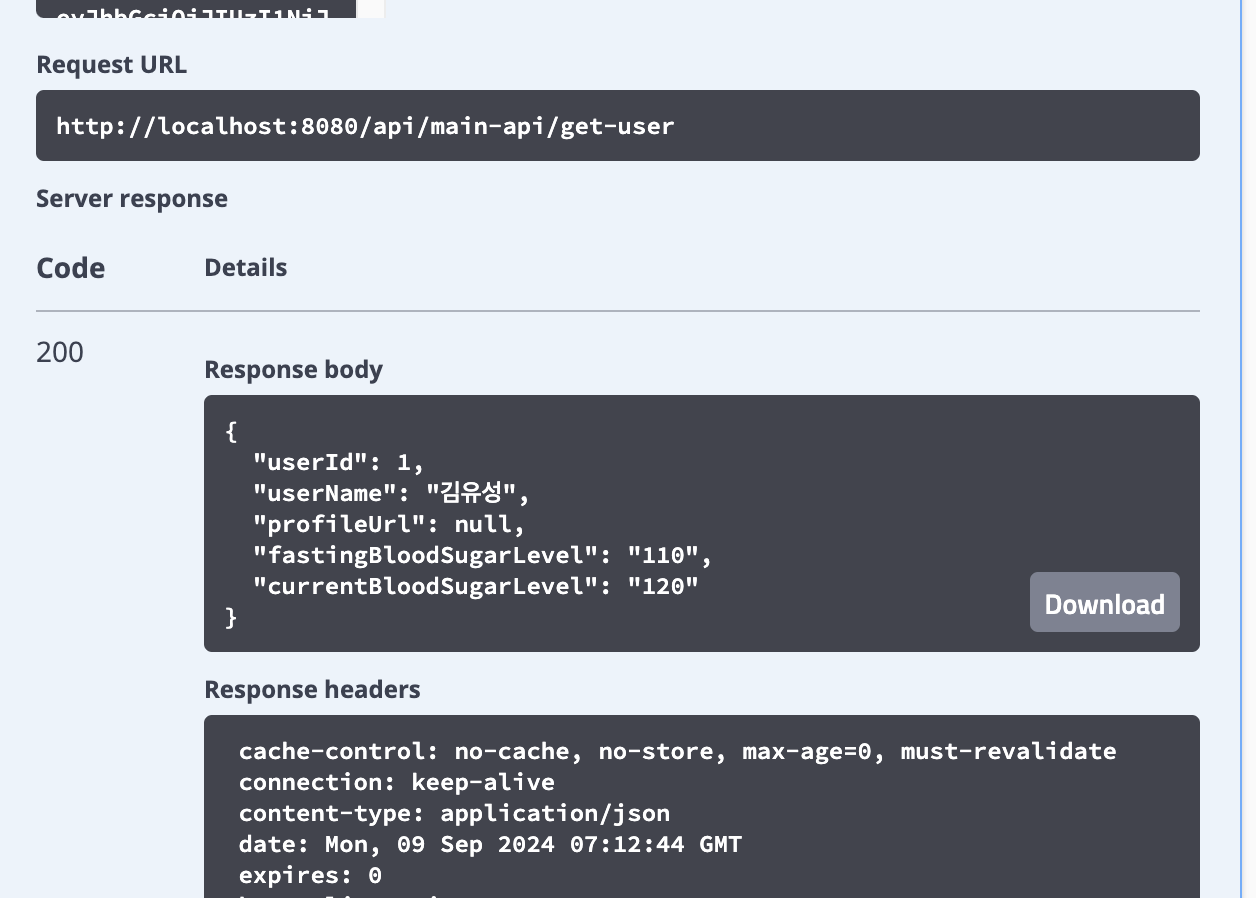Viewport: 1256px width, 898px height.
Task: Click the cache-control header line
Action: coord(678,751)
